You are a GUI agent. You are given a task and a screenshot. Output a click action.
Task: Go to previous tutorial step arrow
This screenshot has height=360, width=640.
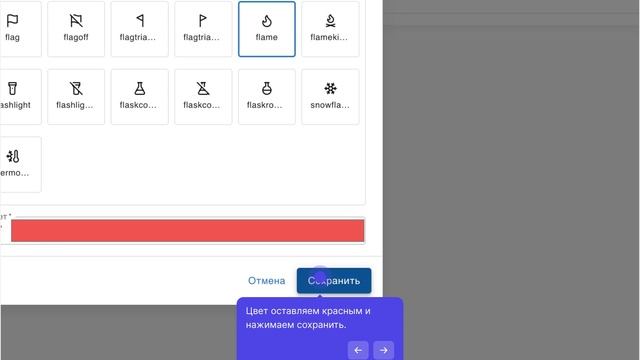click(x=358, y=350)
